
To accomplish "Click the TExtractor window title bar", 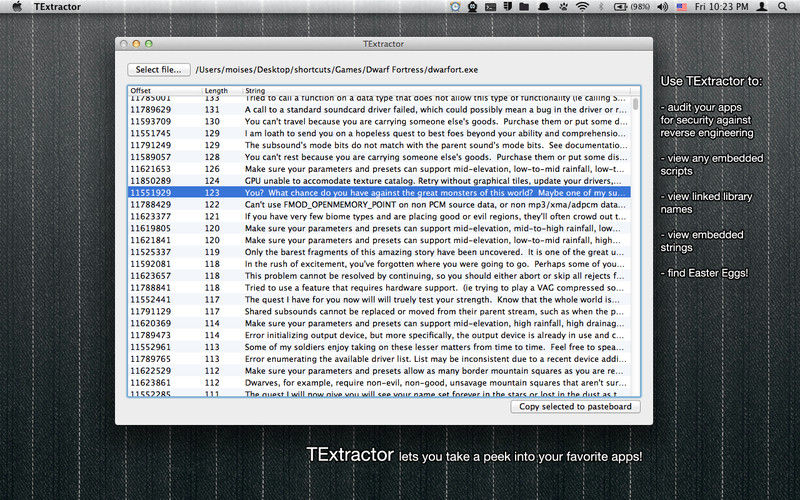I will pos(384,44).
